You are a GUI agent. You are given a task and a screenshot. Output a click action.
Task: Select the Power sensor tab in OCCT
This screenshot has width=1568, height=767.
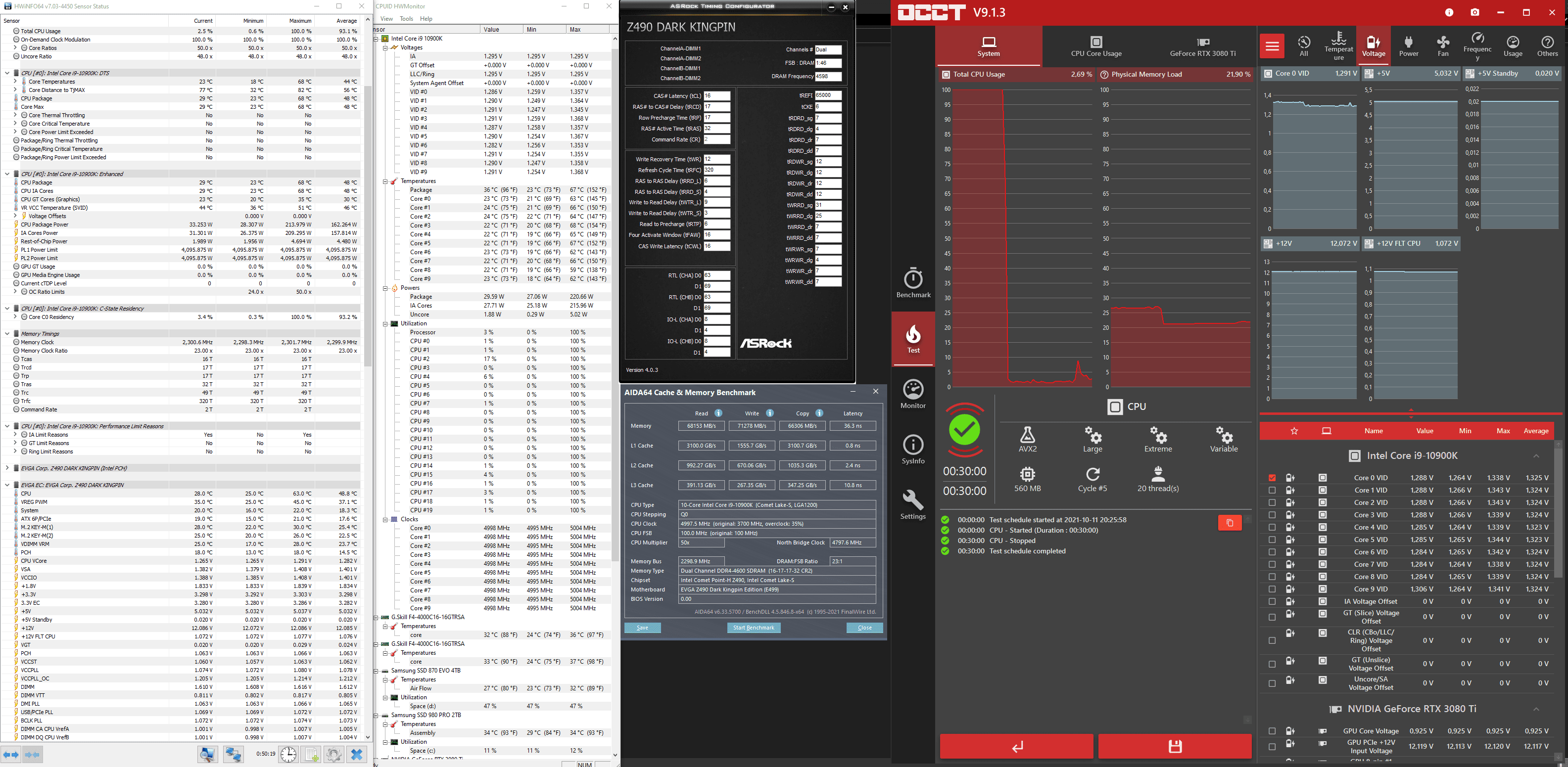tap(1409, 46)
